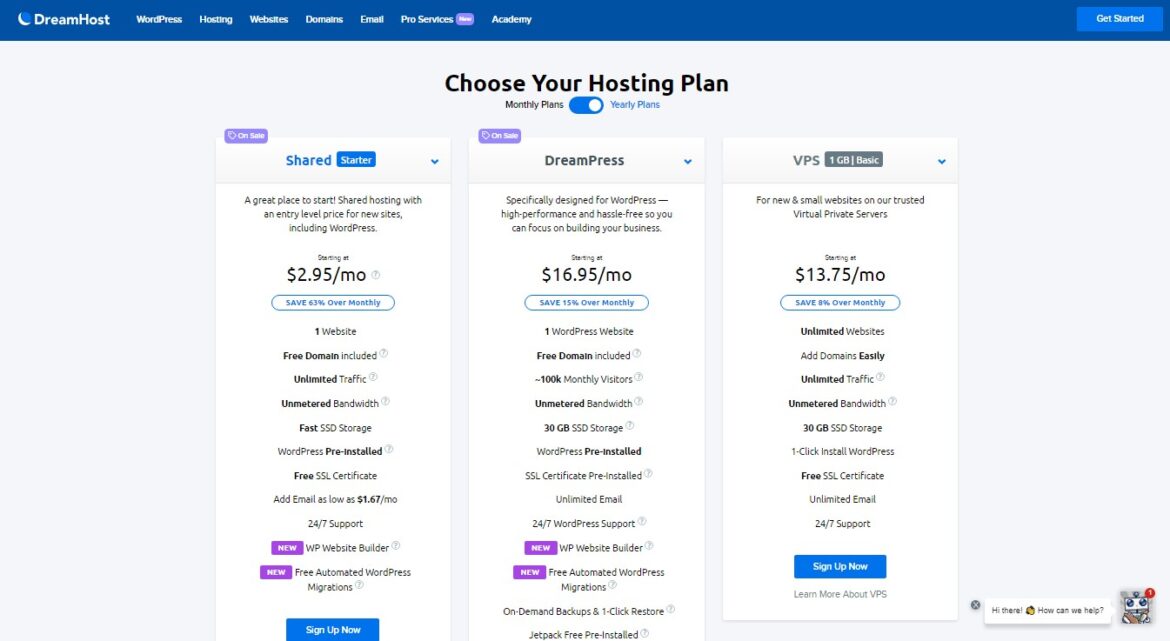
Task: Click help icon for DreamPress WP Website Builder
Action: (x=649, y=545)
